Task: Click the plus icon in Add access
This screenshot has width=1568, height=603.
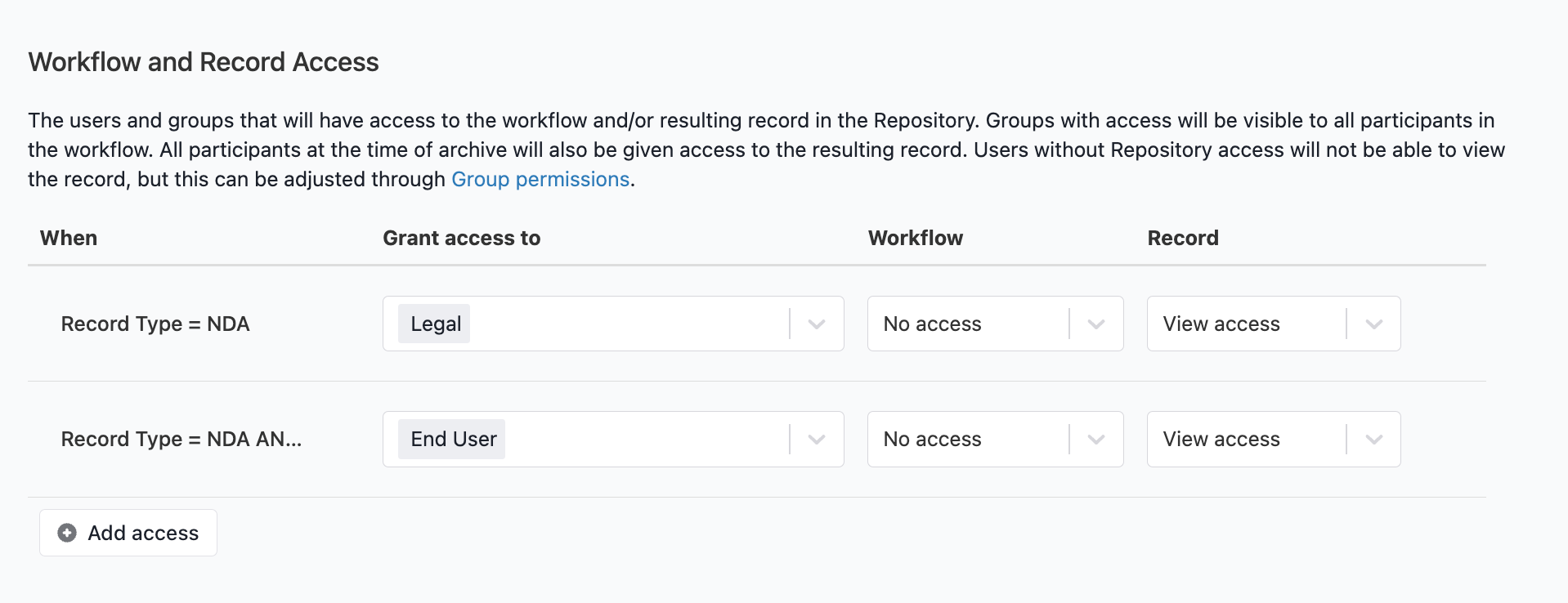Action: click(x=67, y=533)
